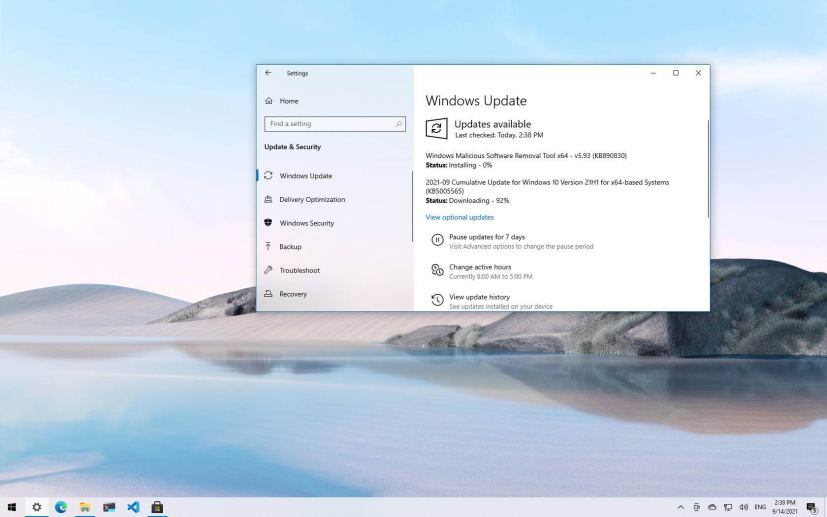Click the main content vertical scrollbar
This screenshot has height=517, width=827.
click(x=708, y=169)
